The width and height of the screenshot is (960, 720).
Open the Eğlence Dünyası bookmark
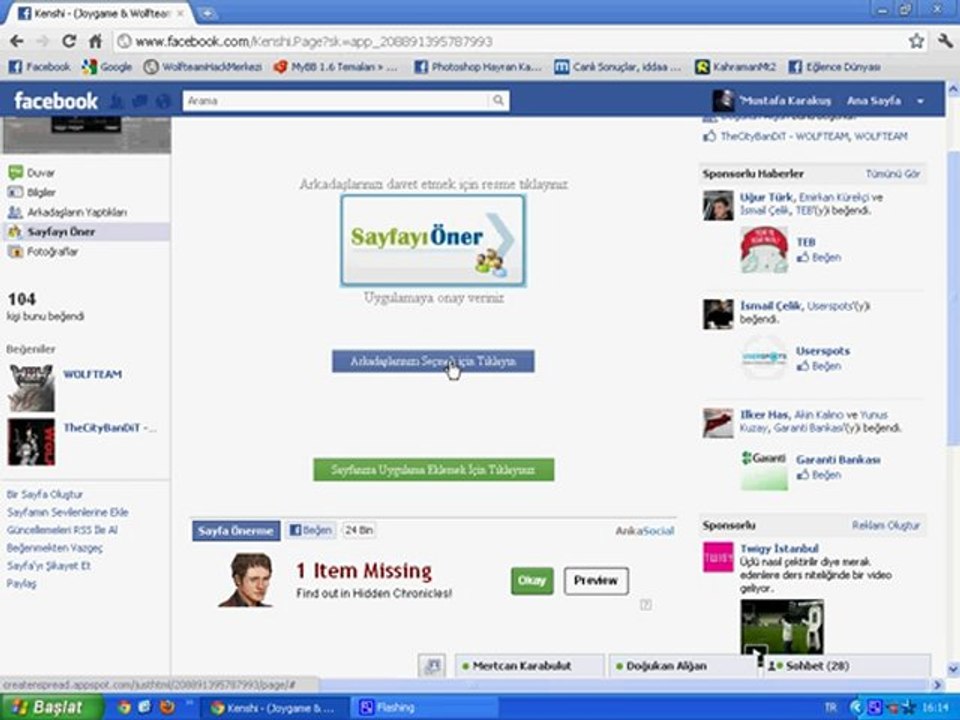coord(834,67)
